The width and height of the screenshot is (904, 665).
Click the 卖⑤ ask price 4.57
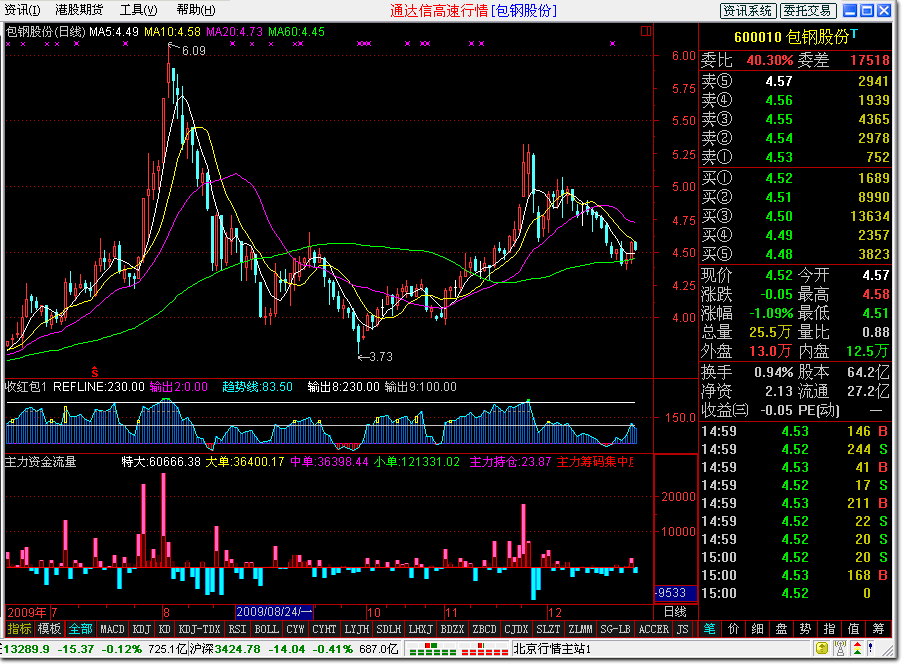779,81
